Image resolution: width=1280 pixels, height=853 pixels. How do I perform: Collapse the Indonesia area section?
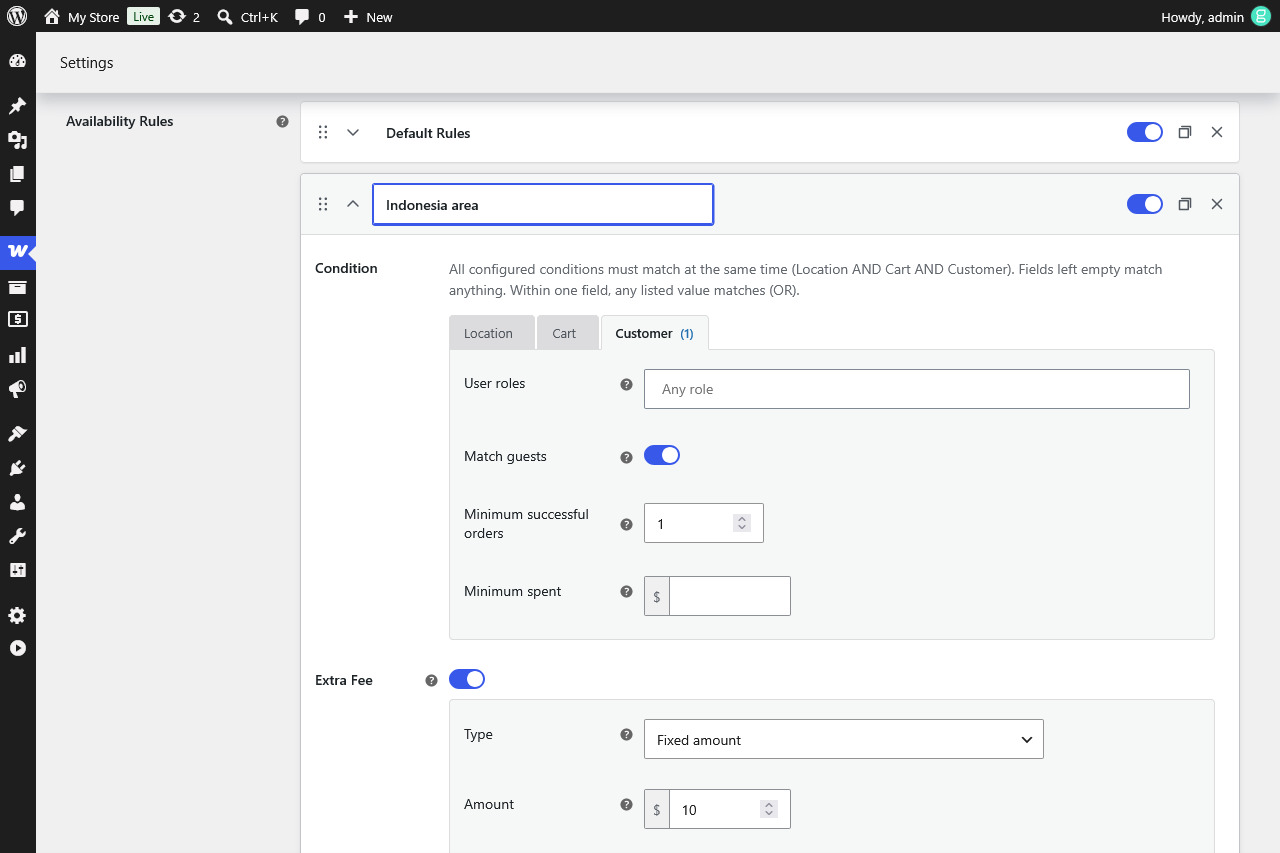[353, 204]
